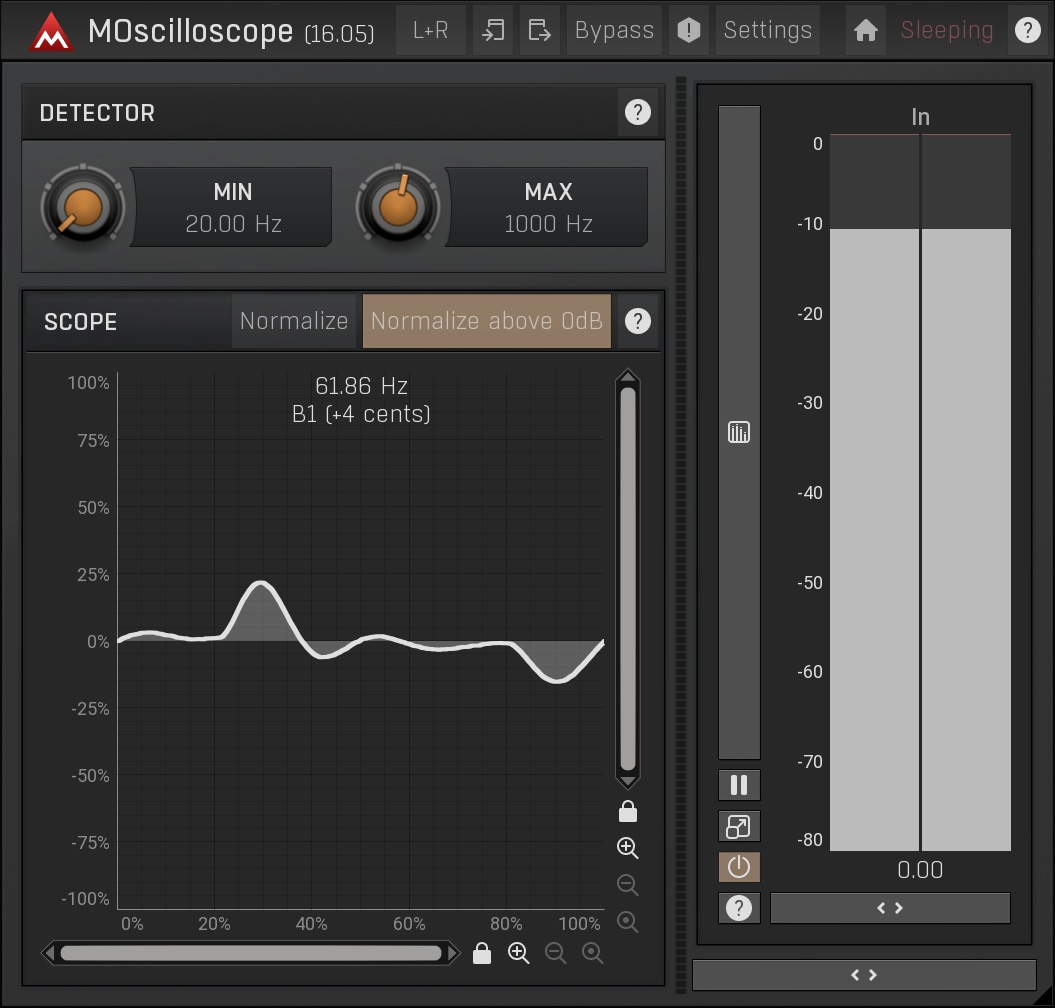
Task: Click the MIN frequency knob
Action: (x=83, y=207)
